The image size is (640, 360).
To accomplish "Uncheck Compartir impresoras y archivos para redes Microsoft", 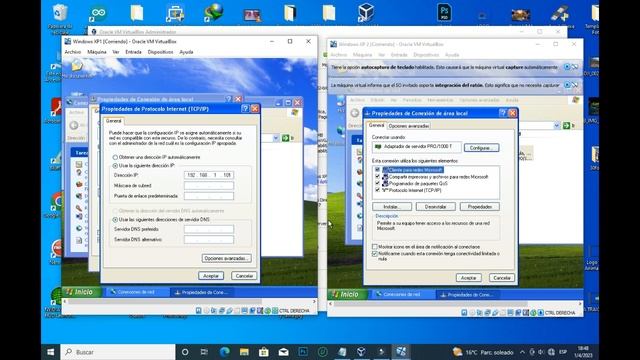I will coord(377,177).
